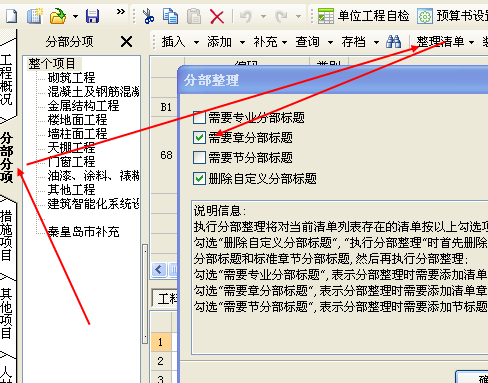
Task: Uncheck the 删除自定义分部标题 checkbox
Action: tap(199, 178)
